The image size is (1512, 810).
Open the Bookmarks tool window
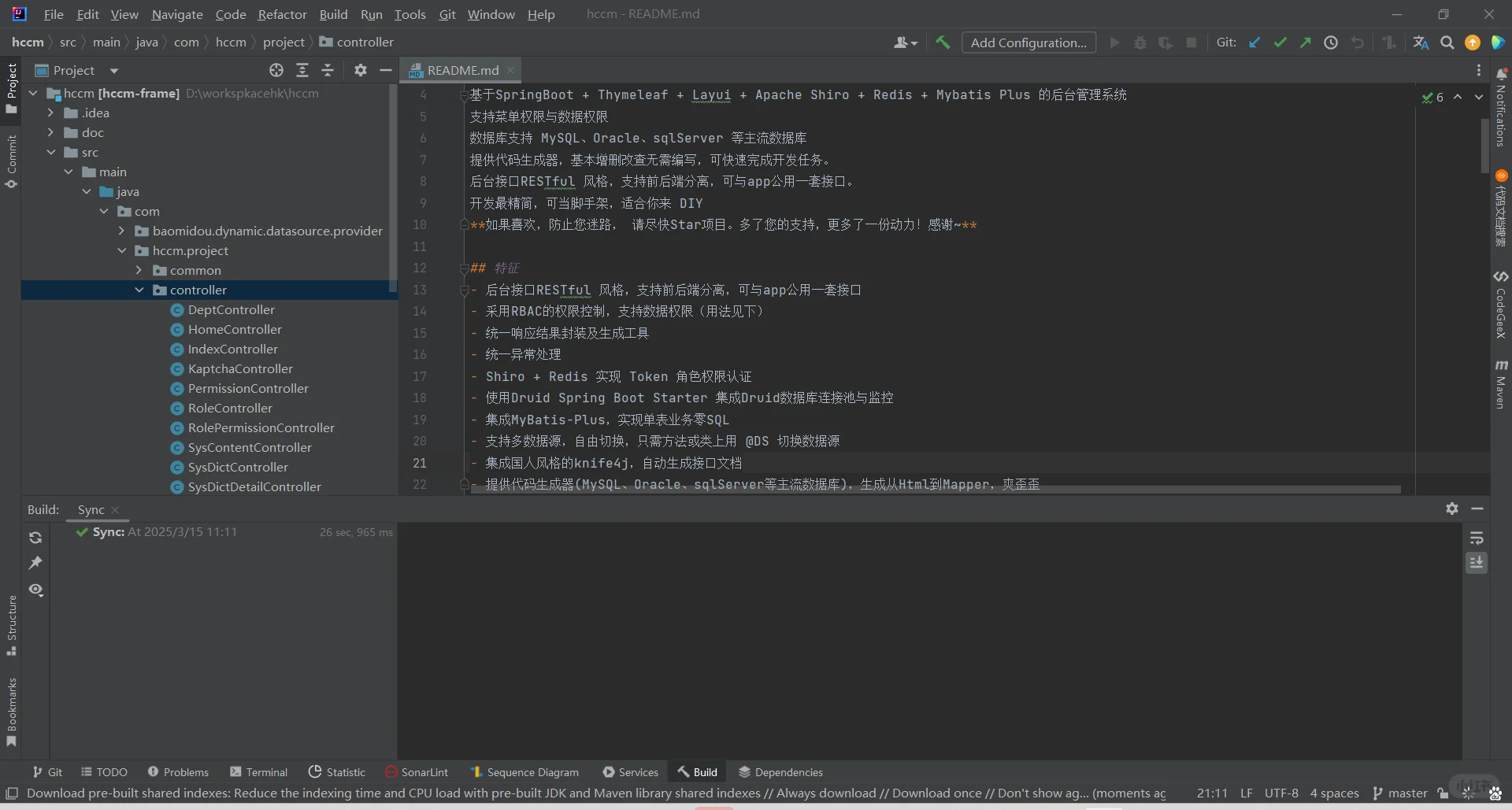point(11,712)
